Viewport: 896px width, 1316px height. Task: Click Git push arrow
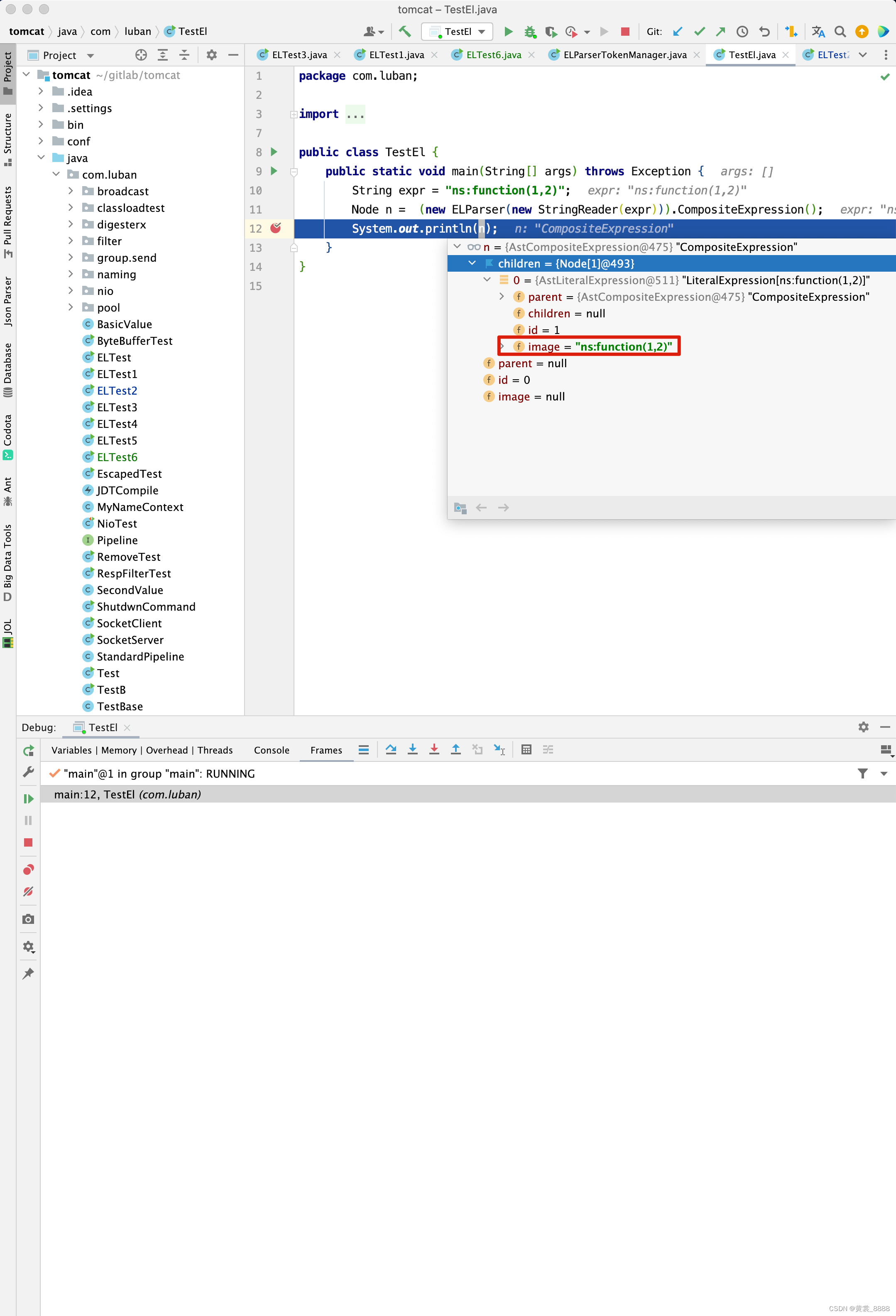(720, 32)
